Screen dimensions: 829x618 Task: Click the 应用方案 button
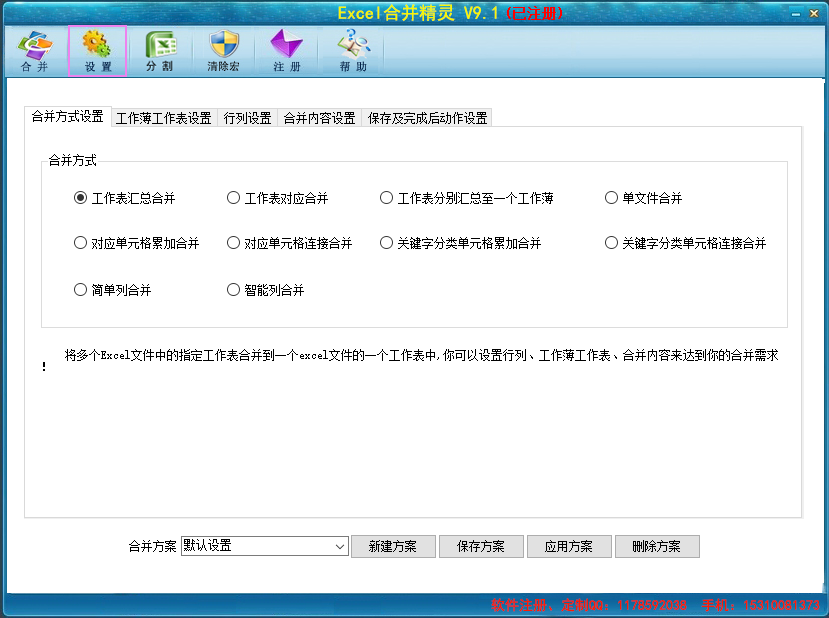pos(569,546)
